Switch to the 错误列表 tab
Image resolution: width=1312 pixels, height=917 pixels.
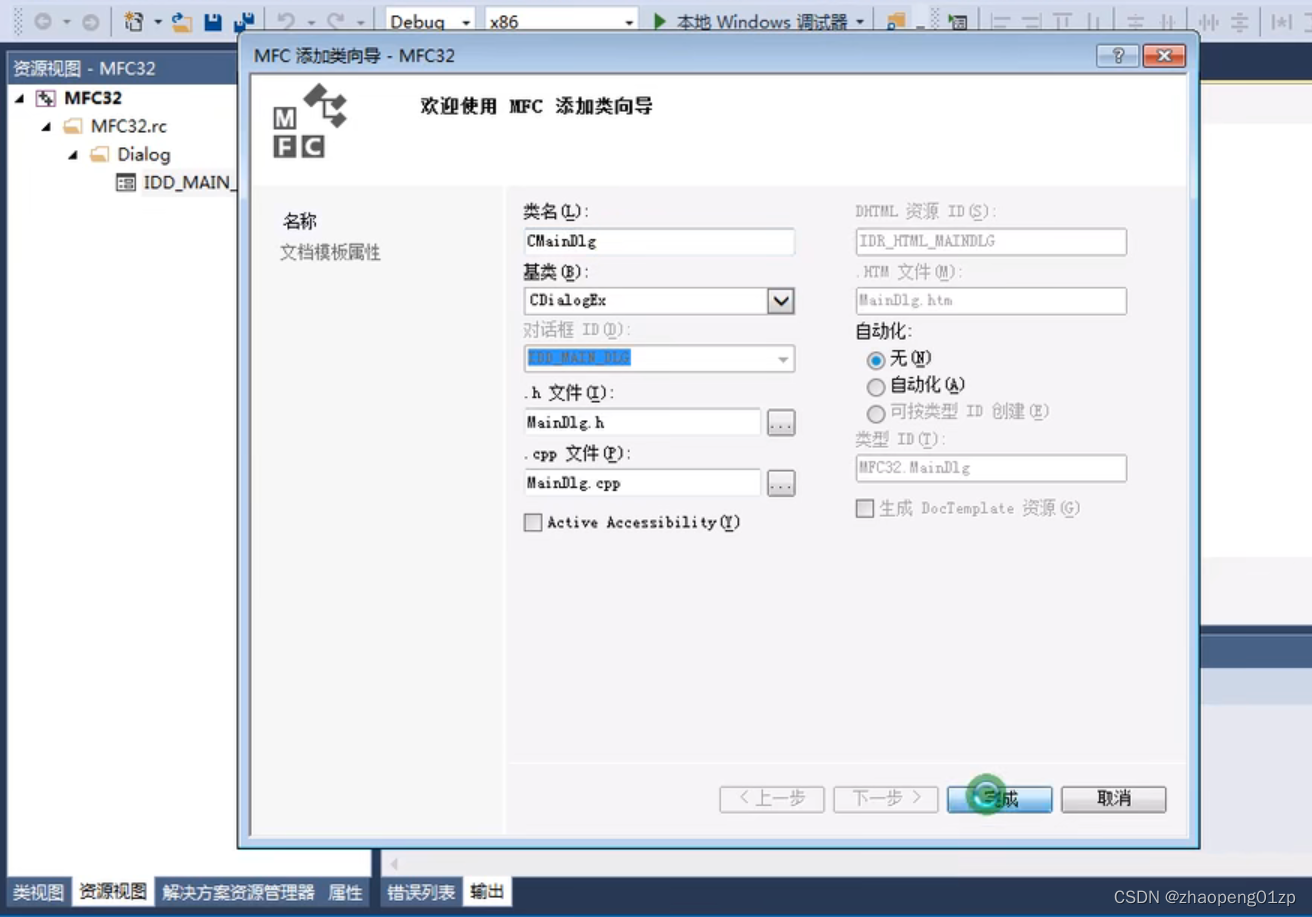click(421, 892)
